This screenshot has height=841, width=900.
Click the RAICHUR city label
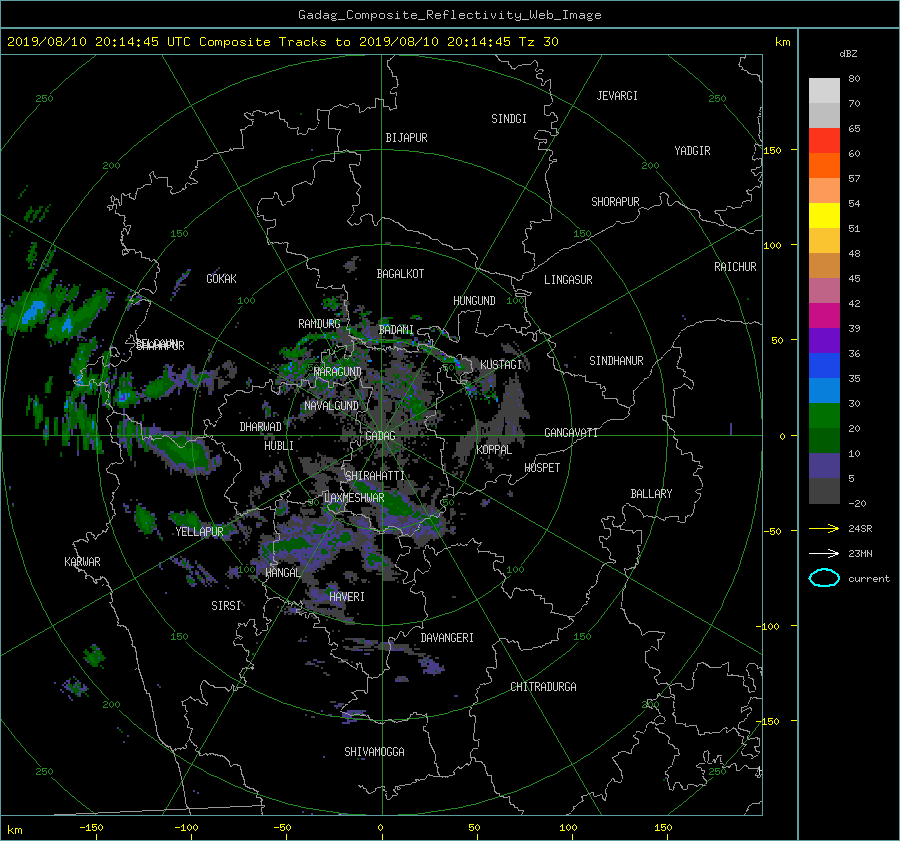click(735, 267)
